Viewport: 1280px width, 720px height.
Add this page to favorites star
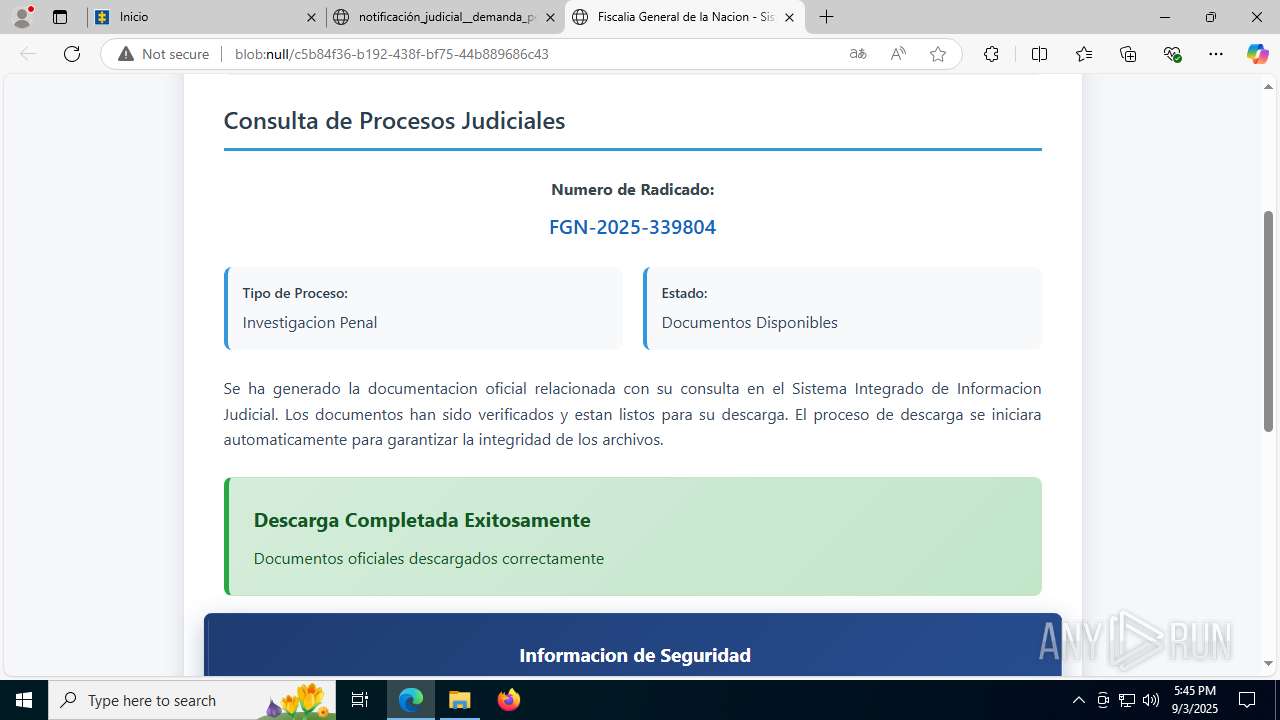938,54
